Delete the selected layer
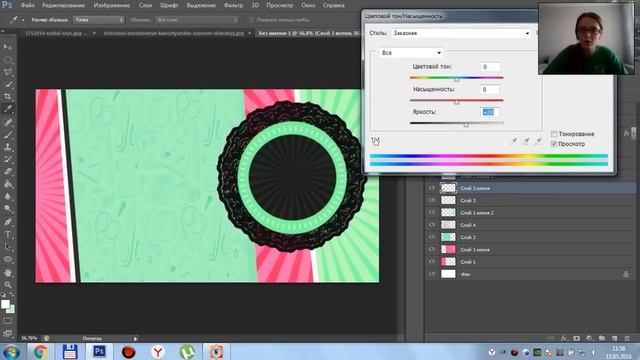This screenshot has height=360, width=640. pyautogui.click(x=627, y=338)
